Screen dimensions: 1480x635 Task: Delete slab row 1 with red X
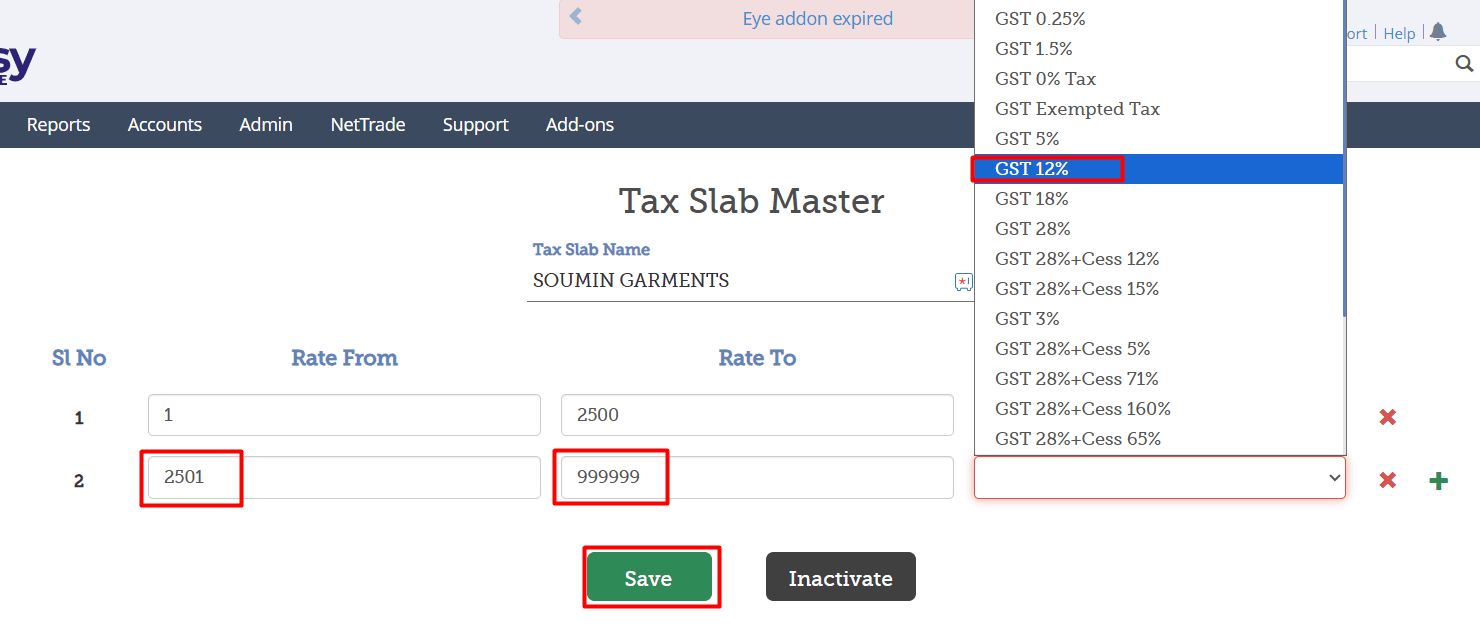pyautogui.click(x=1387, y=417)
